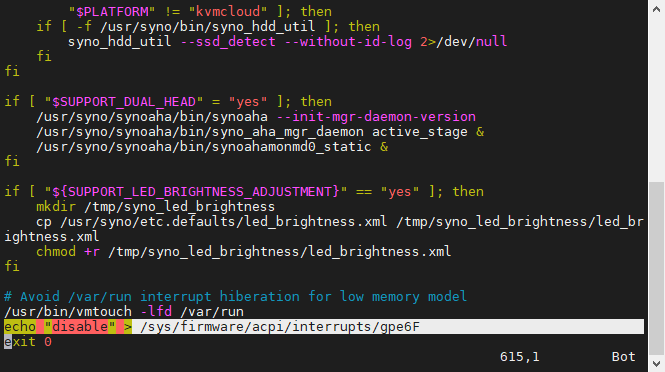
Task: Click "/usr/syno/etc.defaults/led_brightness.xml" source path
Action: [224, 222]
